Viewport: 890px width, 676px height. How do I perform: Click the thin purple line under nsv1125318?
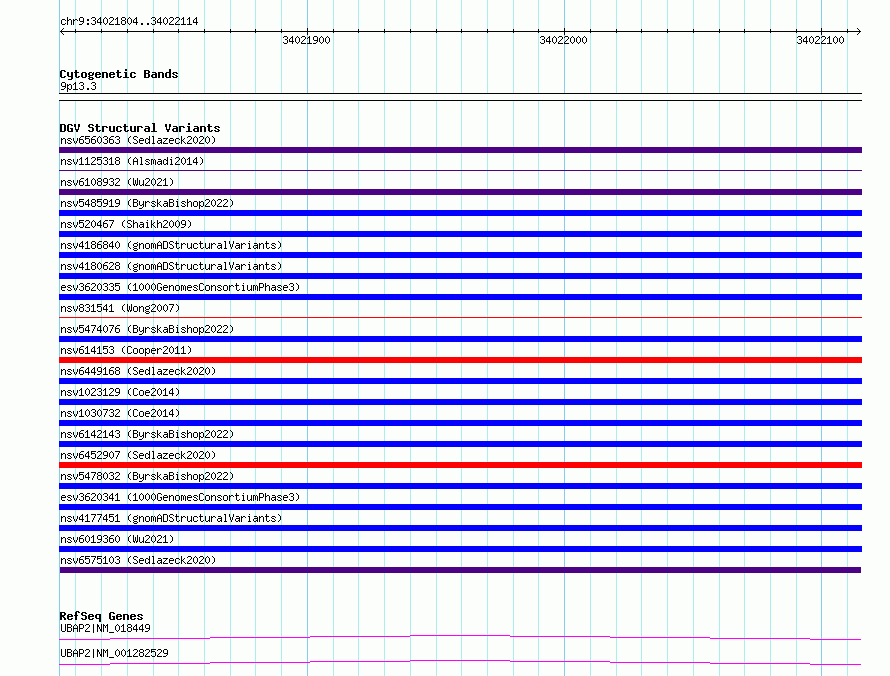coord(460,170)
